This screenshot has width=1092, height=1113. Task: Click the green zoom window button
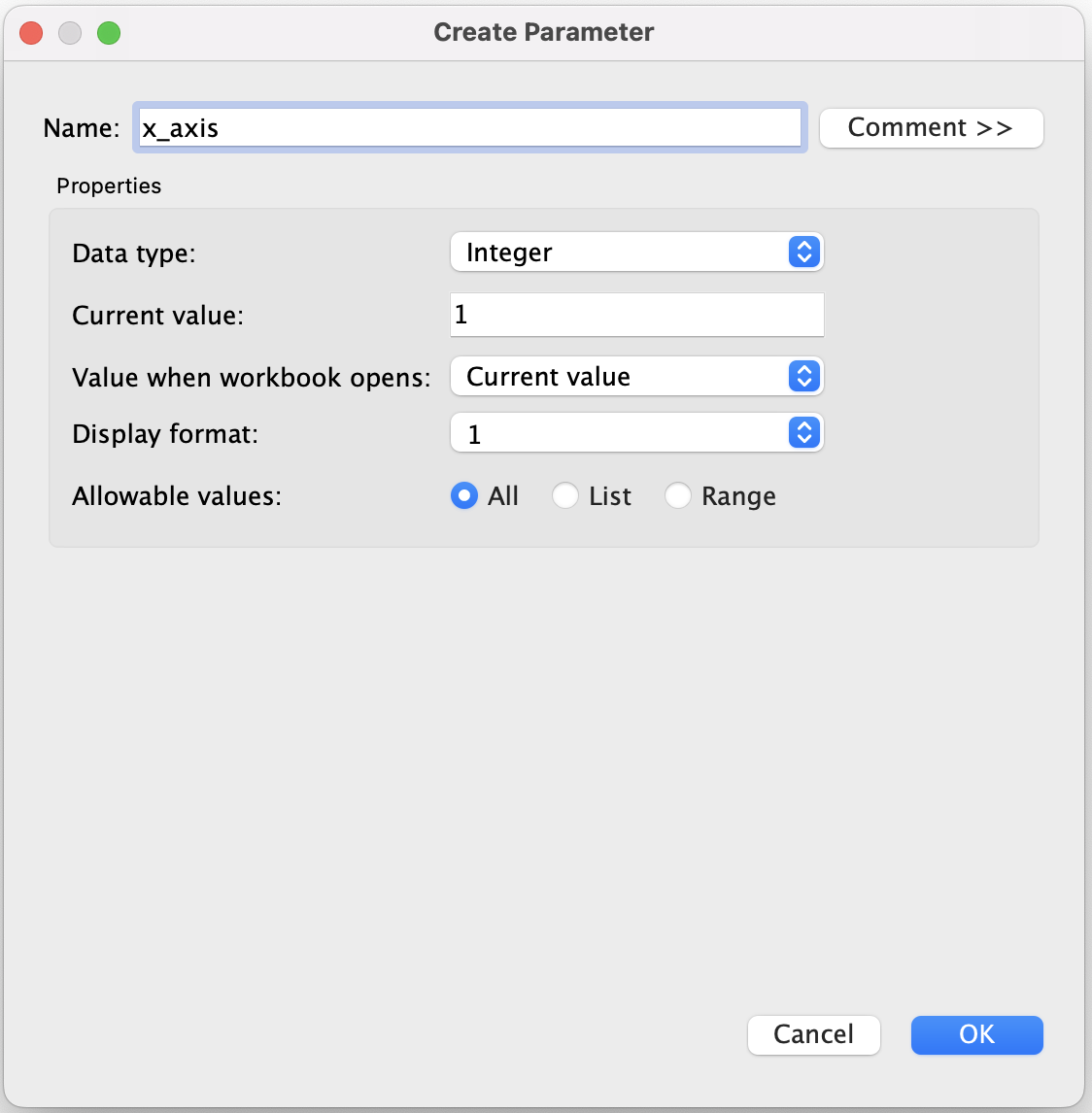point(109,33)
